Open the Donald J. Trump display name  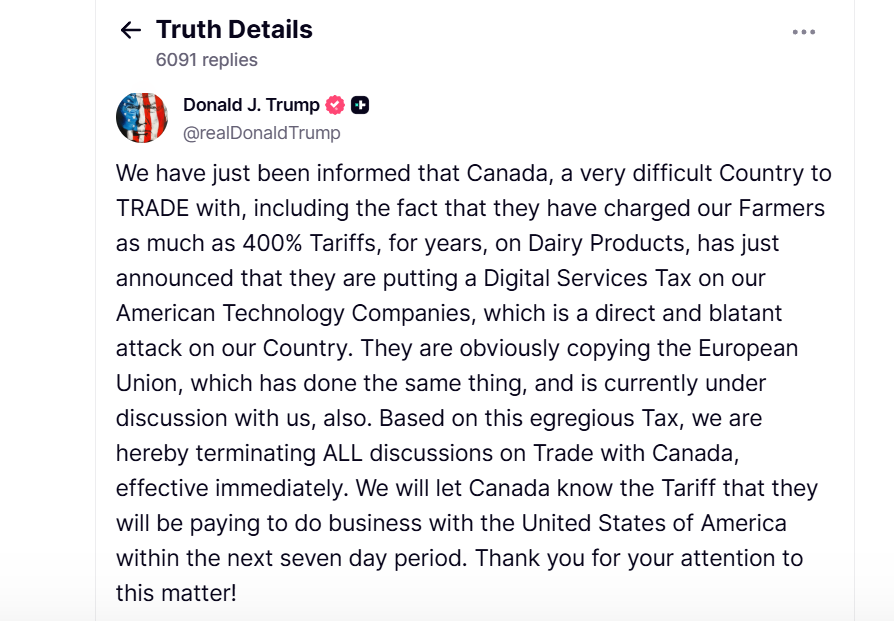coord(251,105)
